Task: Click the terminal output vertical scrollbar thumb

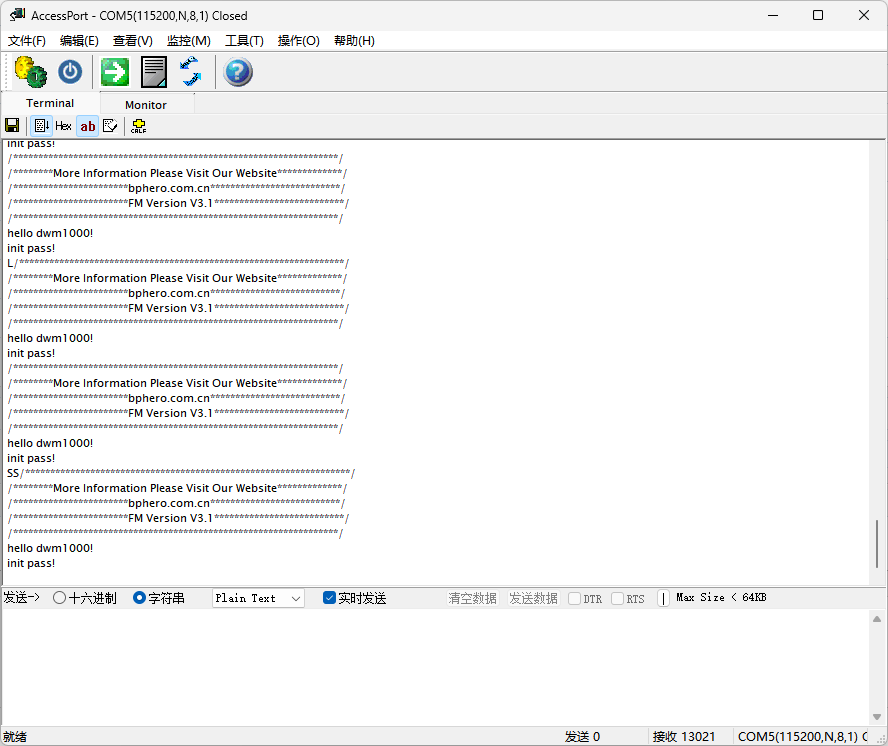Action: click(x=877, y=543)
